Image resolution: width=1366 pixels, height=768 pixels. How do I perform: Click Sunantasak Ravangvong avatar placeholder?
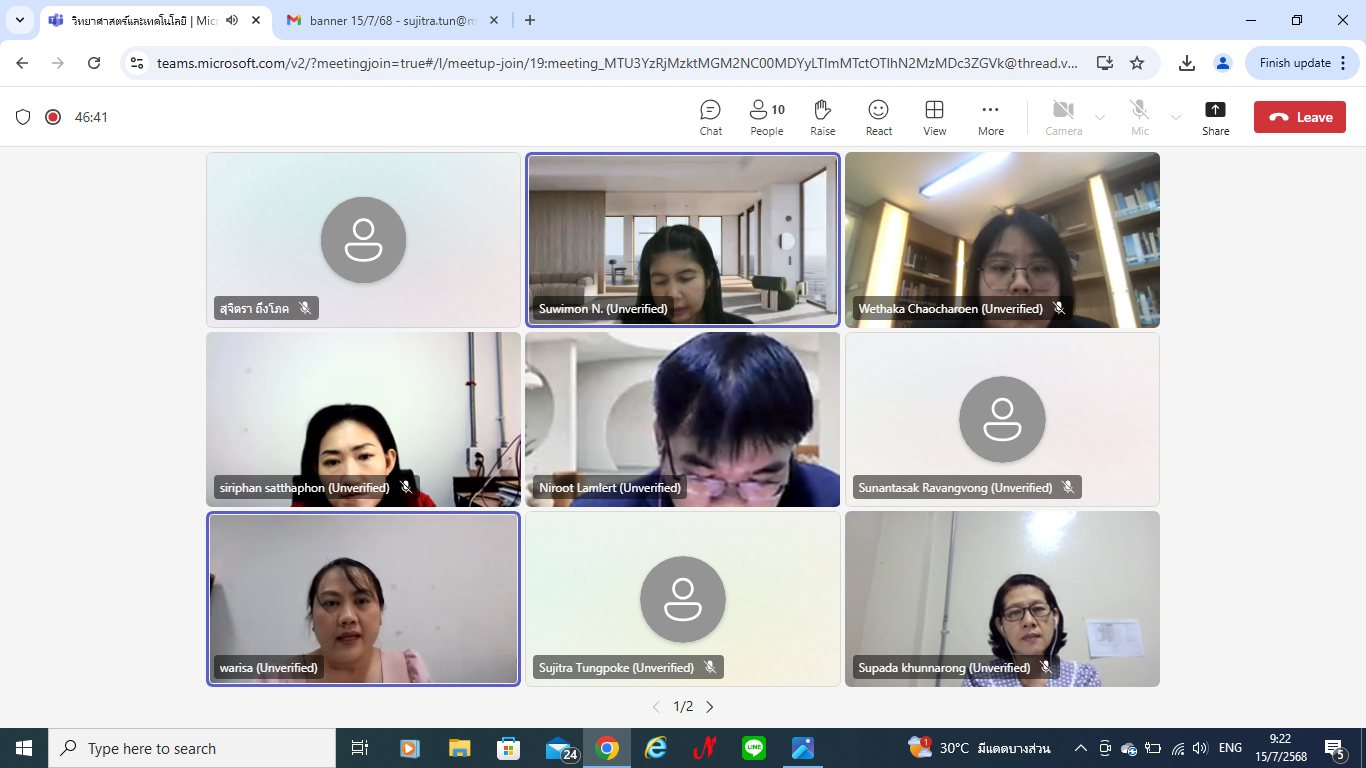pyautogui.click(x=1002, y=420)
